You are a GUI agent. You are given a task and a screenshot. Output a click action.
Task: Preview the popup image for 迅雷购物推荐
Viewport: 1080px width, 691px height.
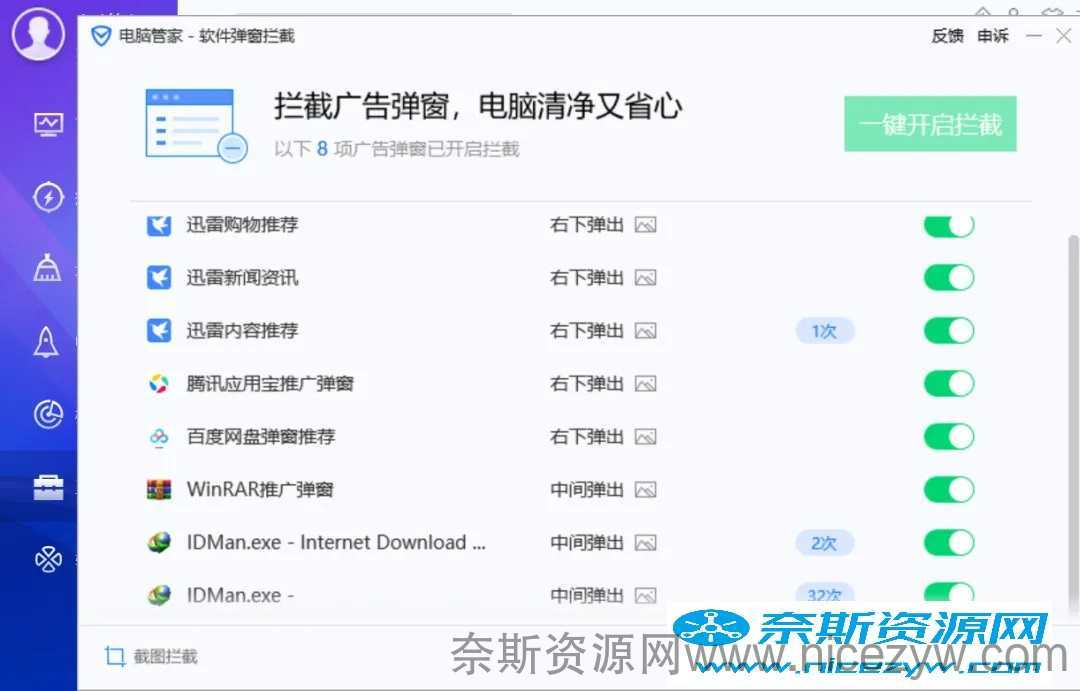click(x=645, y=225)
